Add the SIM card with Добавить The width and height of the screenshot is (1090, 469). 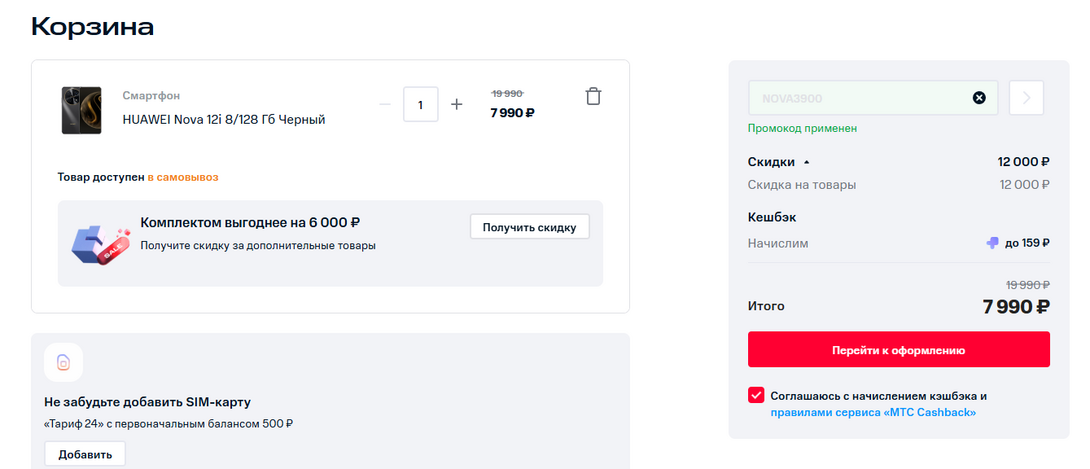point(85,454)
